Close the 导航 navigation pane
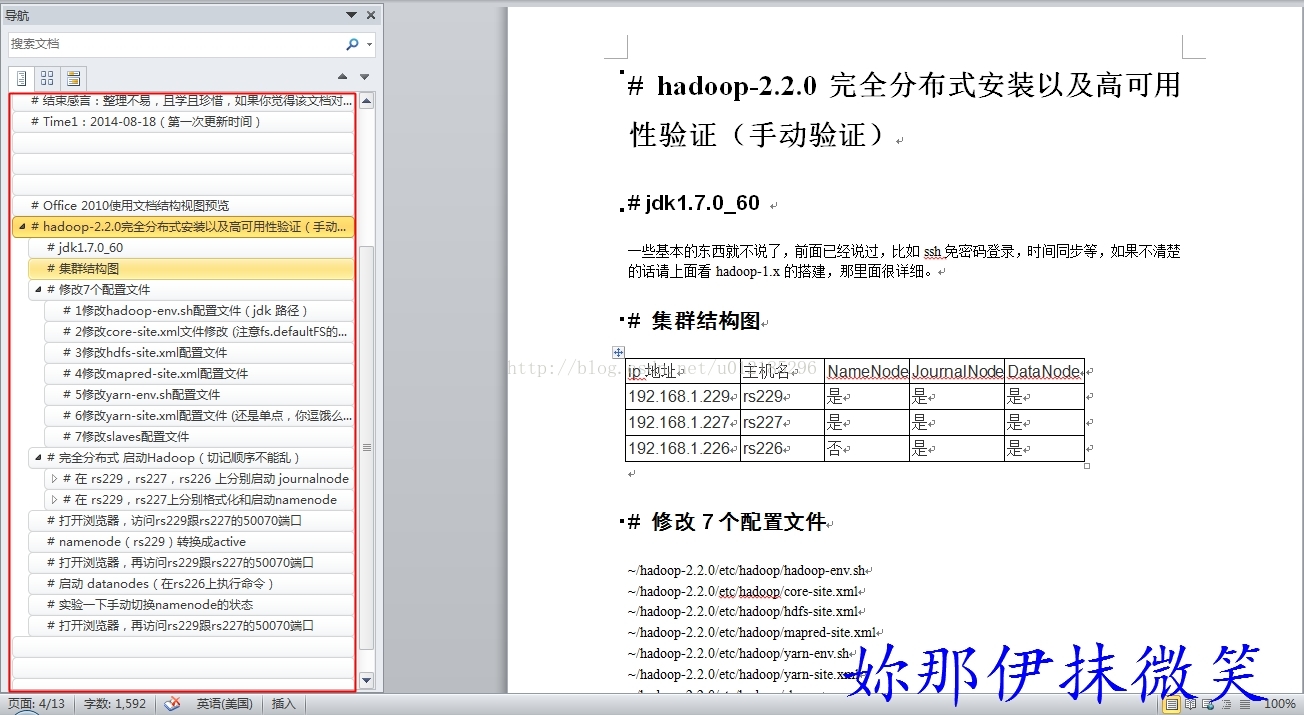1304x715 pixels. pos(371,15)
